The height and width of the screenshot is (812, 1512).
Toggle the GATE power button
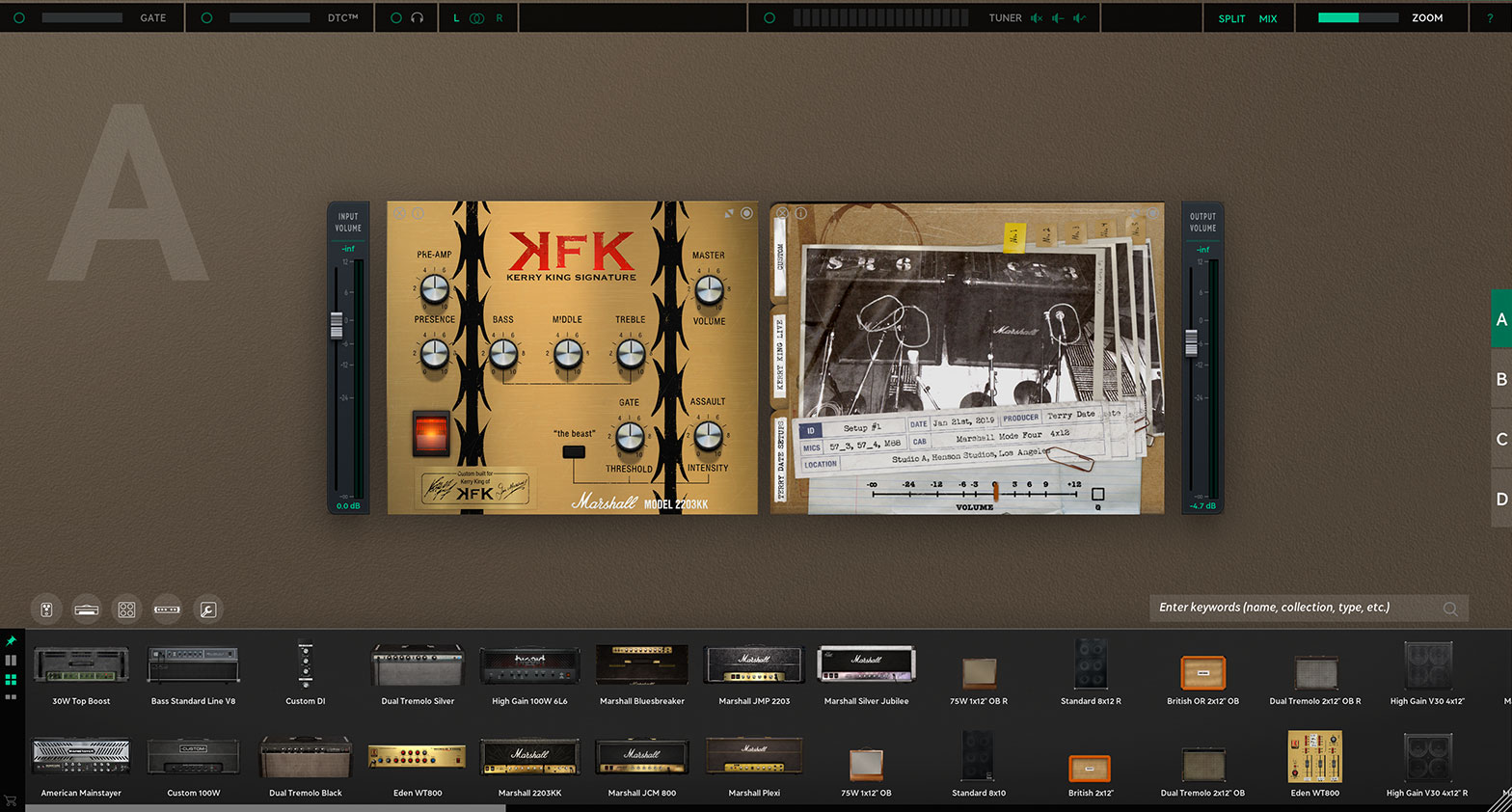pyautogui.click(x=19, y=17)
